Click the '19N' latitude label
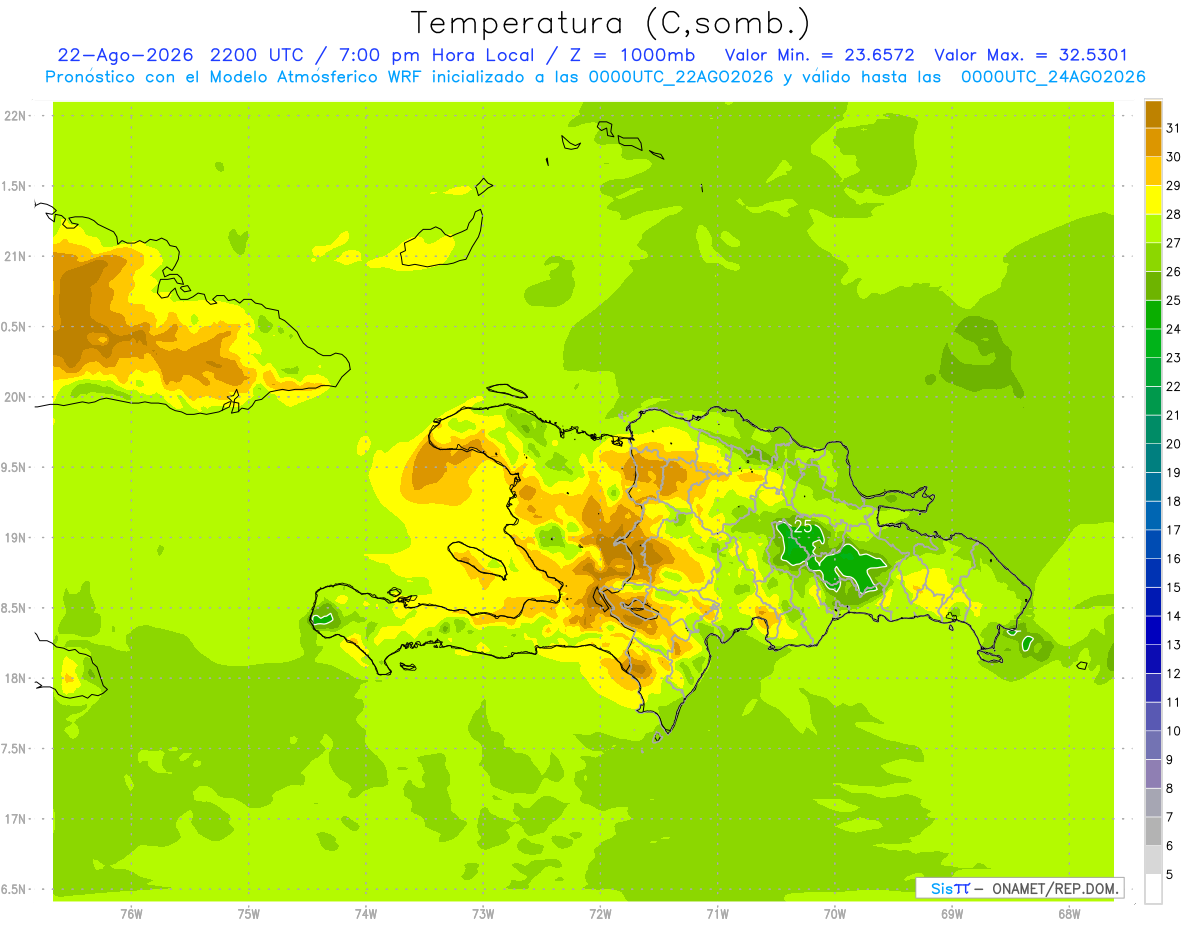 15,537
